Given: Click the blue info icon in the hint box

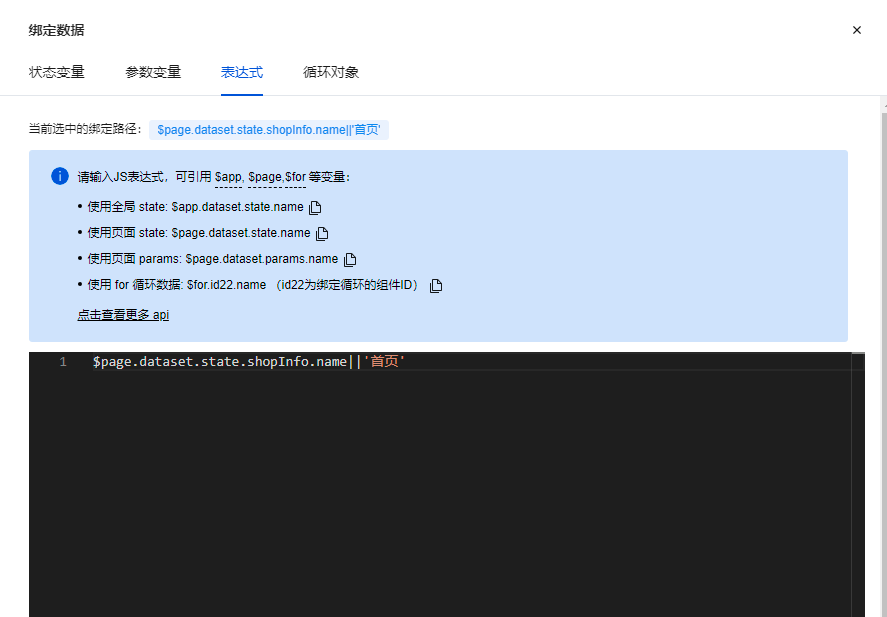Looking at the screenshot, I should coord(60,176).
